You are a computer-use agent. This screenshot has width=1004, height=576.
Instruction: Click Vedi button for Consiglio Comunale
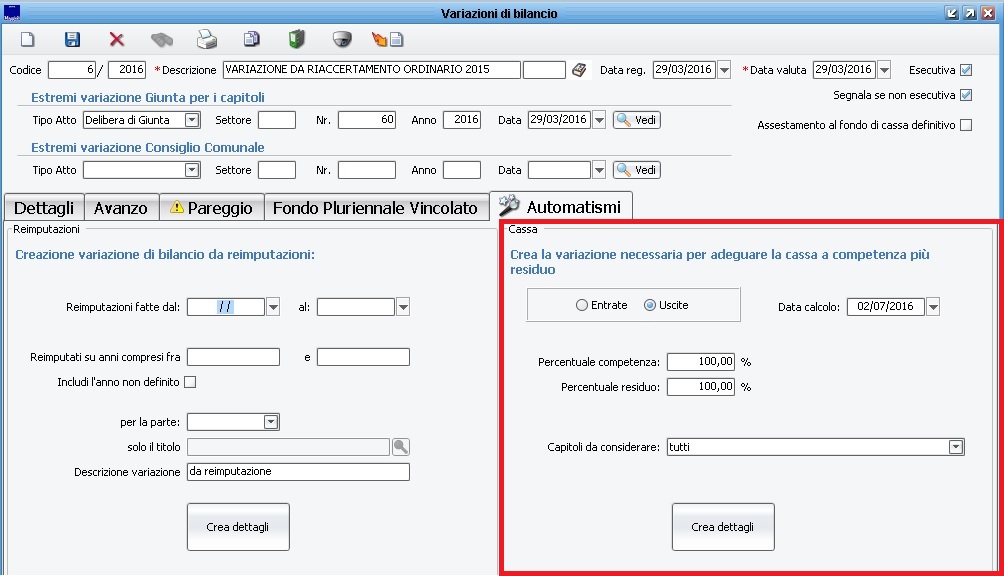(x=636, y=170)
